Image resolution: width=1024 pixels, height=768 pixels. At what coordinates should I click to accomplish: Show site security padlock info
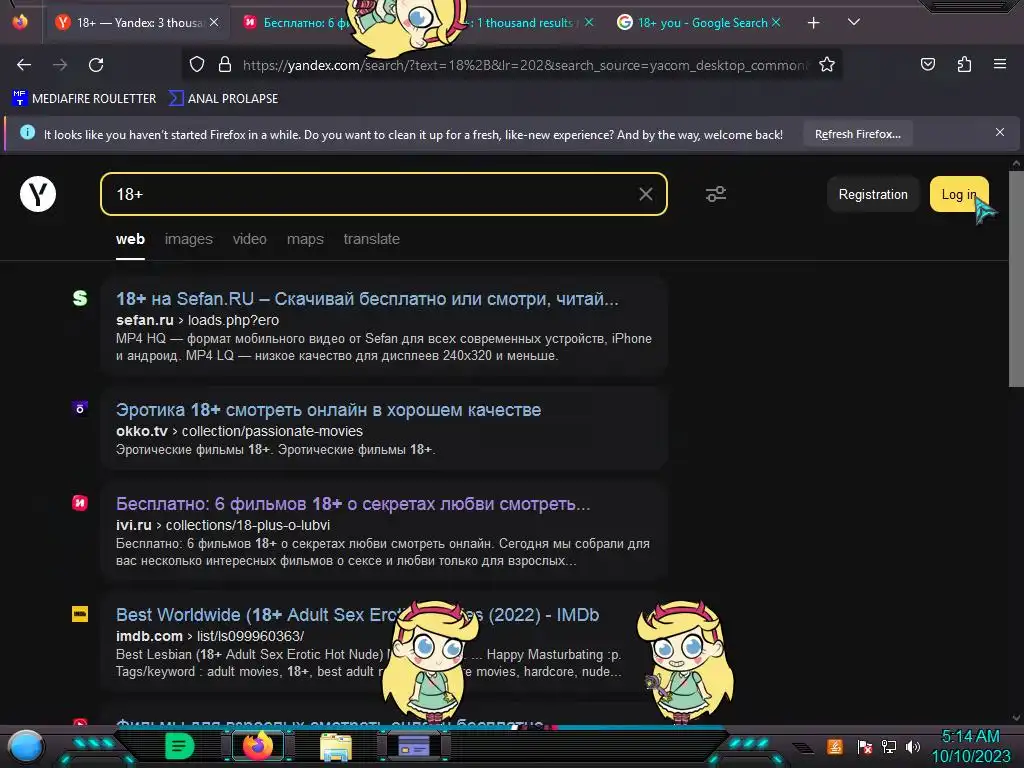pyautogui.click(x=225, y=64)
